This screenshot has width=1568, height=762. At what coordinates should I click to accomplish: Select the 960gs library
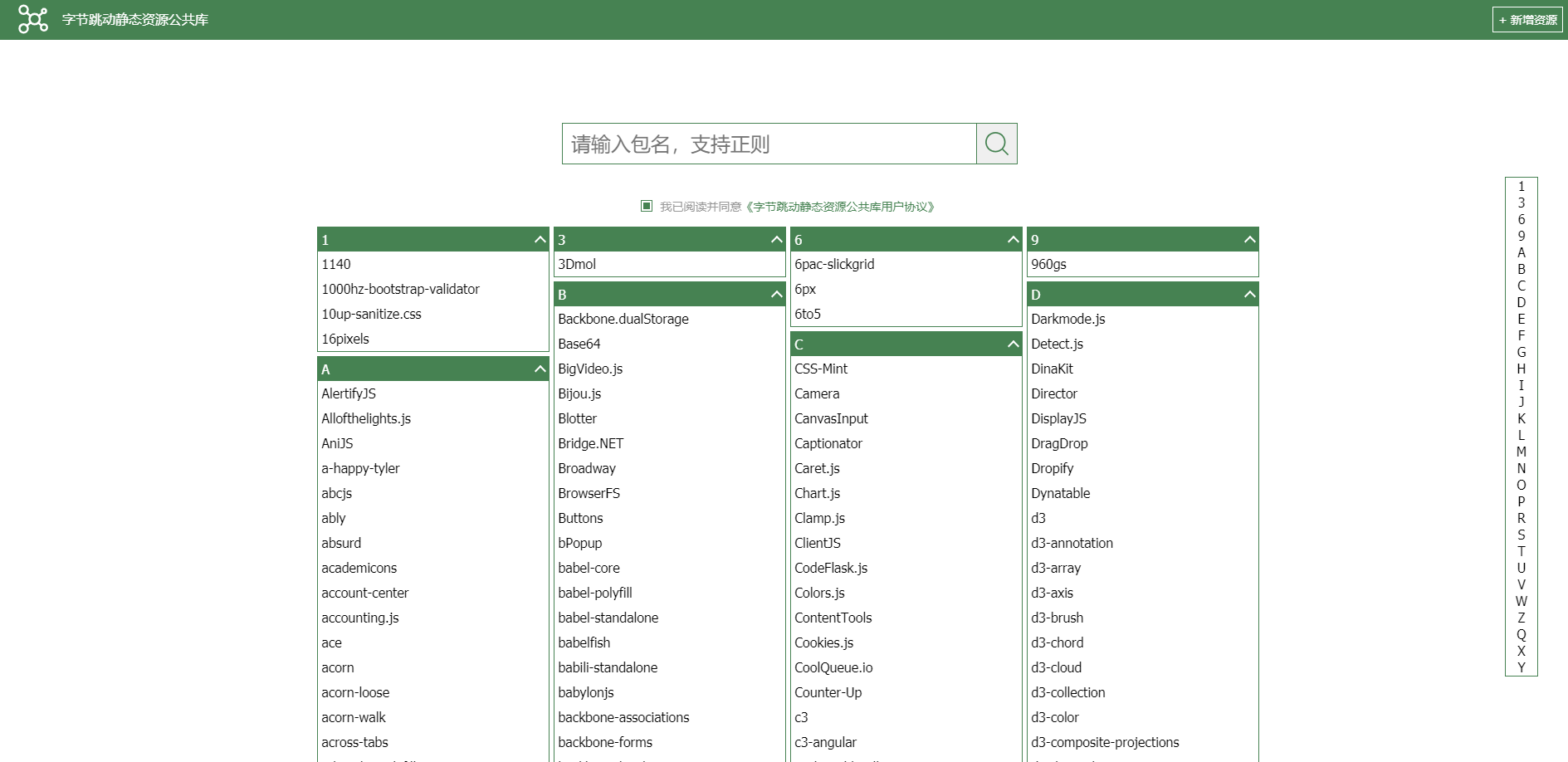tap(1049, 264)
